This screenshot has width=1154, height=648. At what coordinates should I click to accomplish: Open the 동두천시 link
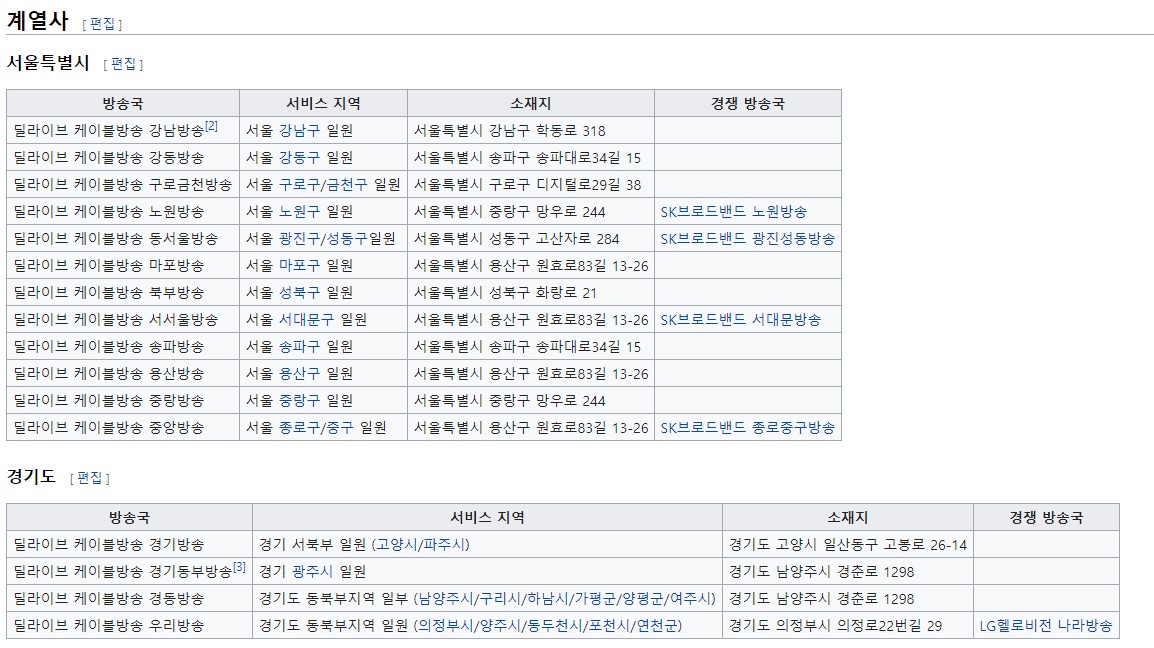(553, 625)
